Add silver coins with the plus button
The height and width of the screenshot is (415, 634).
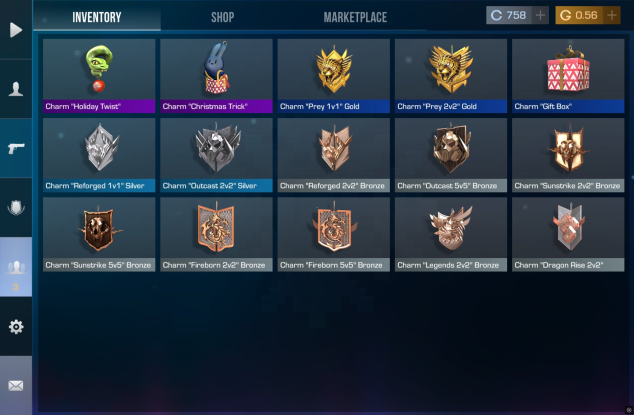[540, 15]
